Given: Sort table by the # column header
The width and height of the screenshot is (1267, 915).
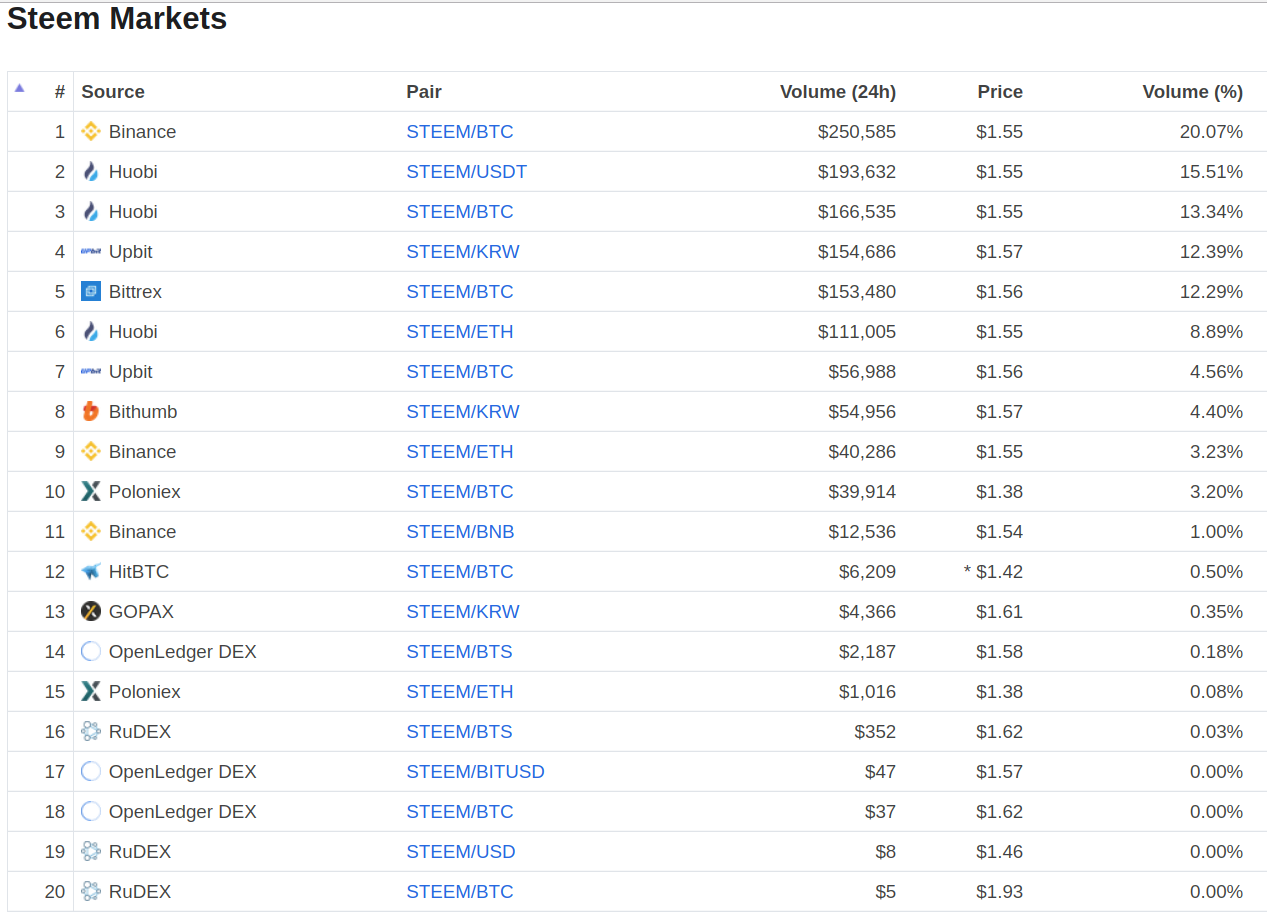Looking at the screenshot, I should (60, 91).
